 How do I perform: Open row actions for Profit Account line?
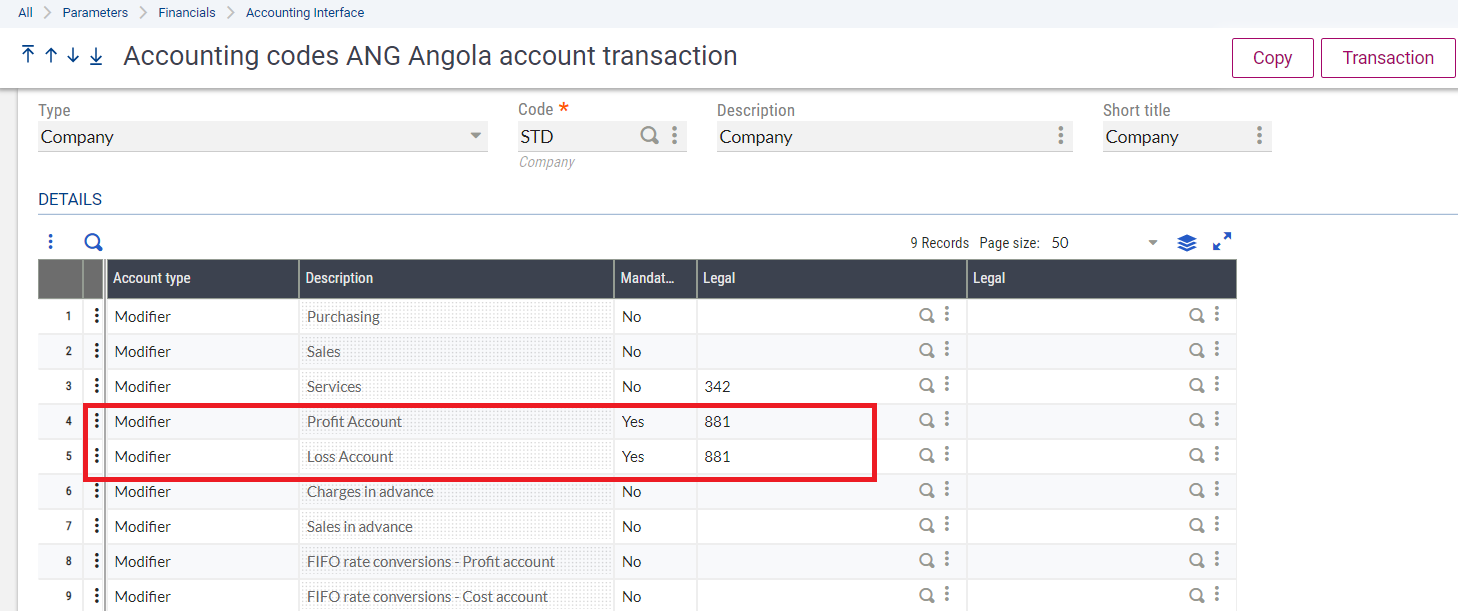pyautogui.click(x=97, y=421)
